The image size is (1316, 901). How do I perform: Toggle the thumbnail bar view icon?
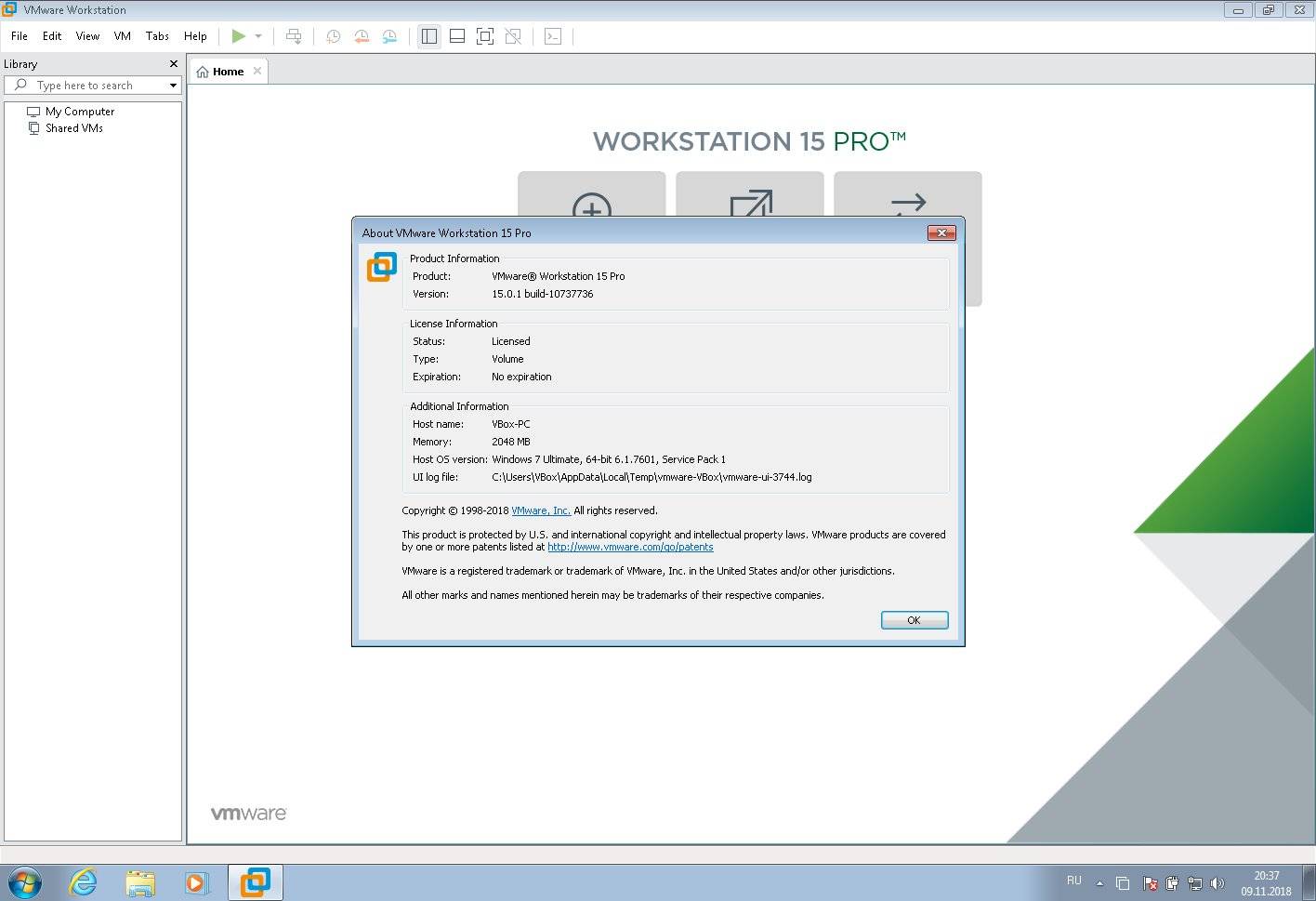point(457,36)
